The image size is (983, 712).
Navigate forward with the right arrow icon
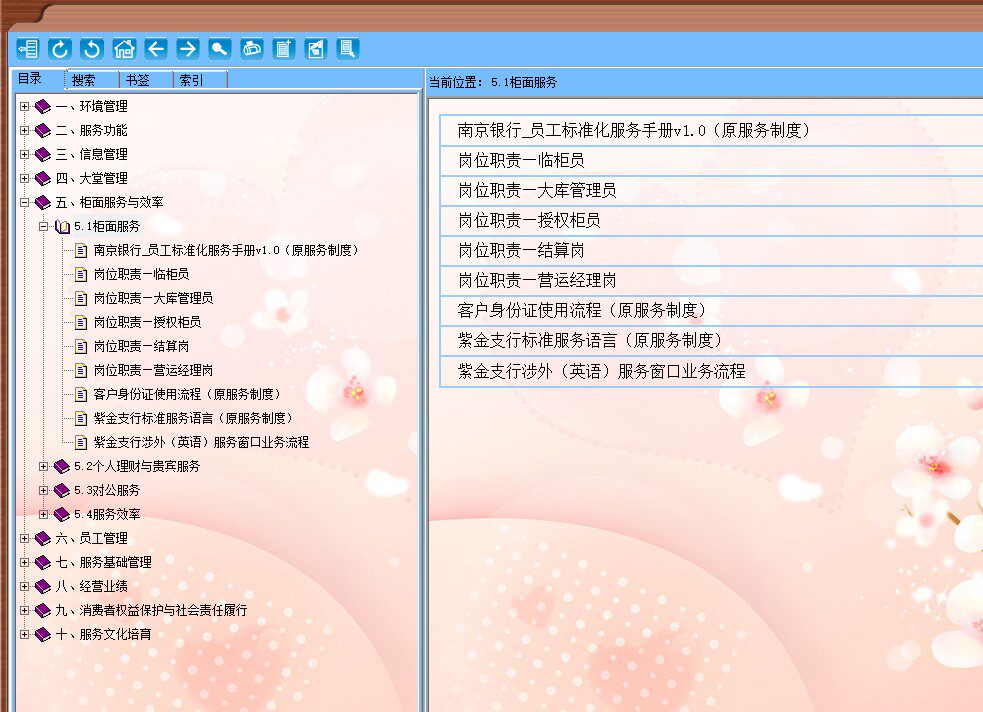point(188,48)
